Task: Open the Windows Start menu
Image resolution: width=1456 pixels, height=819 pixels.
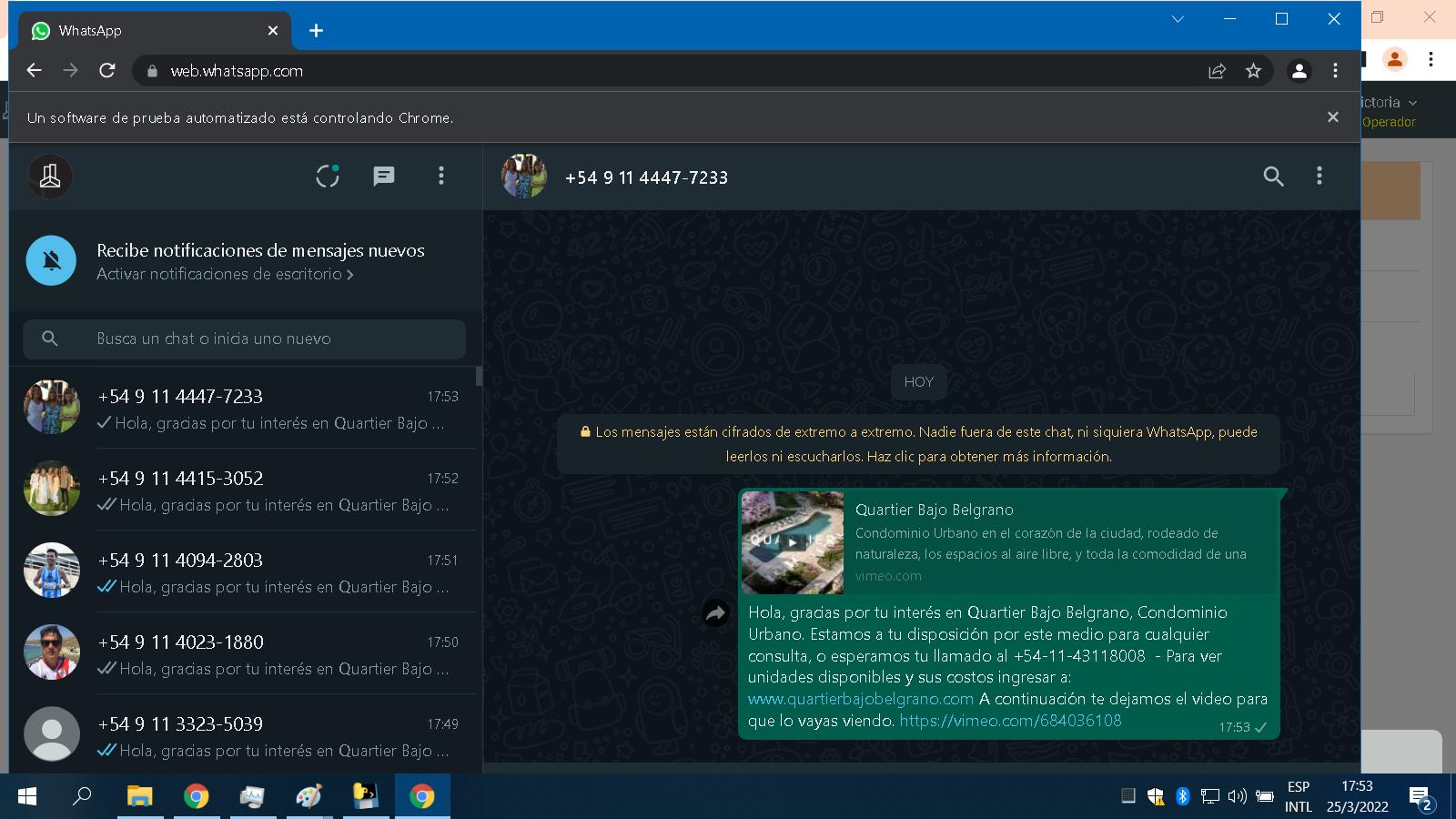Action: (27, 796)
